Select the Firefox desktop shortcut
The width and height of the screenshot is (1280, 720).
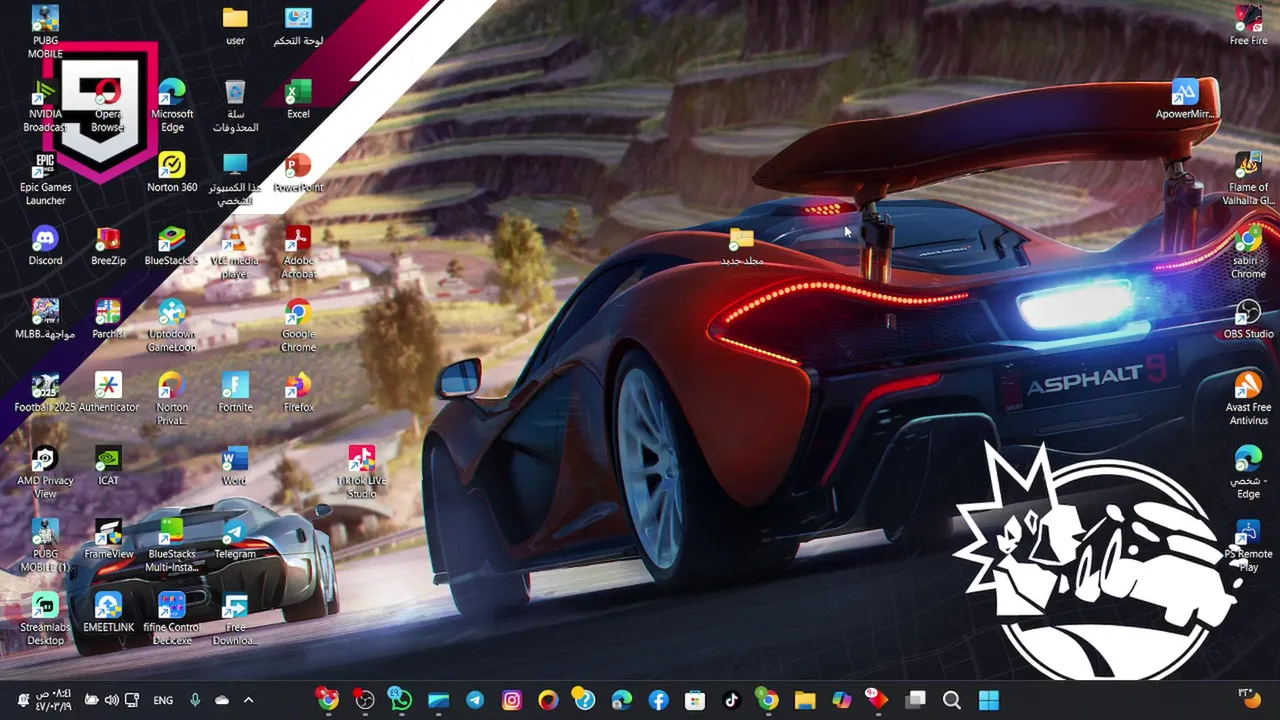(x=298, y=392)
